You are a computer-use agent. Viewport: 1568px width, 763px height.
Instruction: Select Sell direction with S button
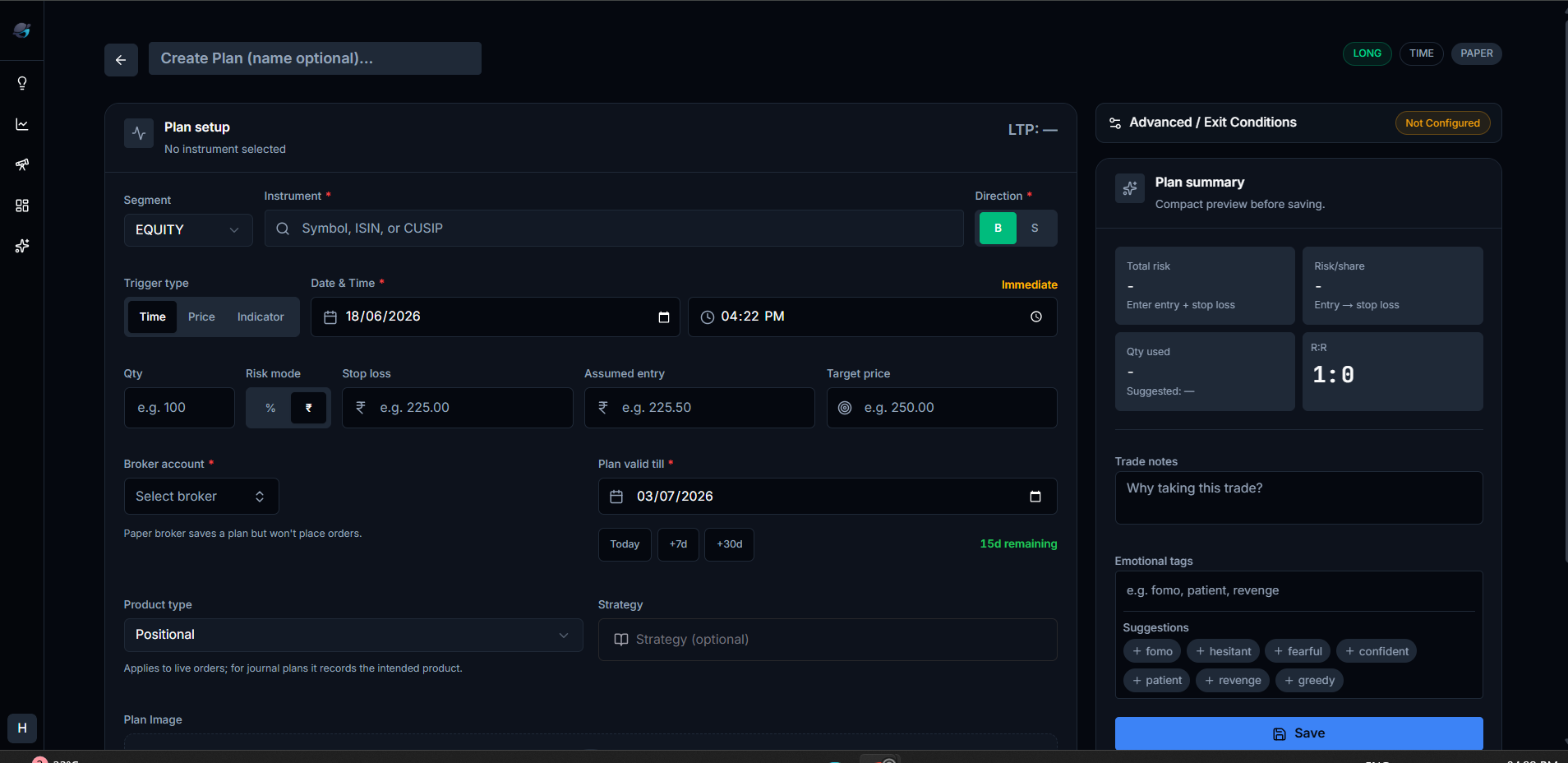1035,229
